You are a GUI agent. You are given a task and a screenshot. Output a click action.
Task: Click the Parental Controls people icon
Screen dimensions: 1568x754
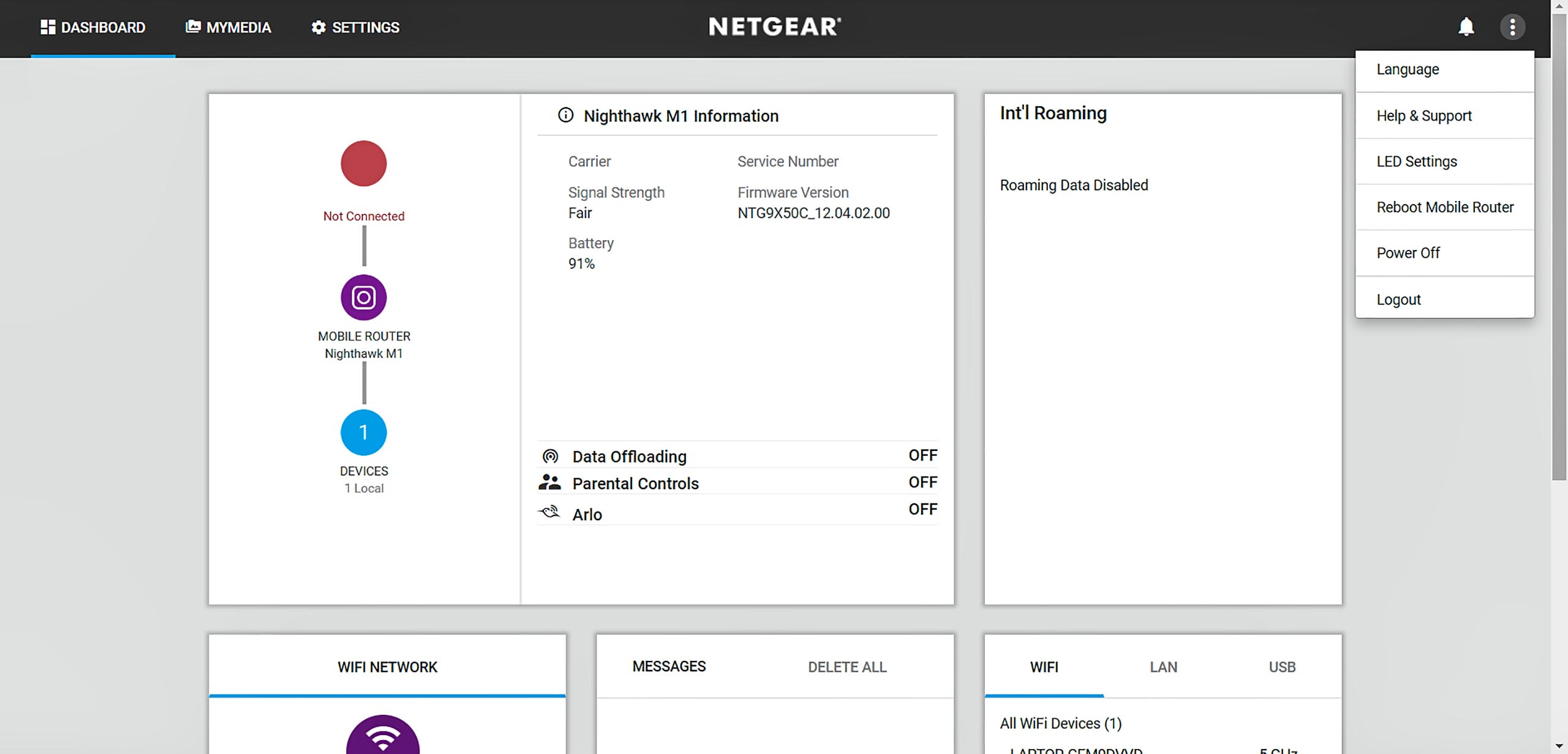click(549, 483)
